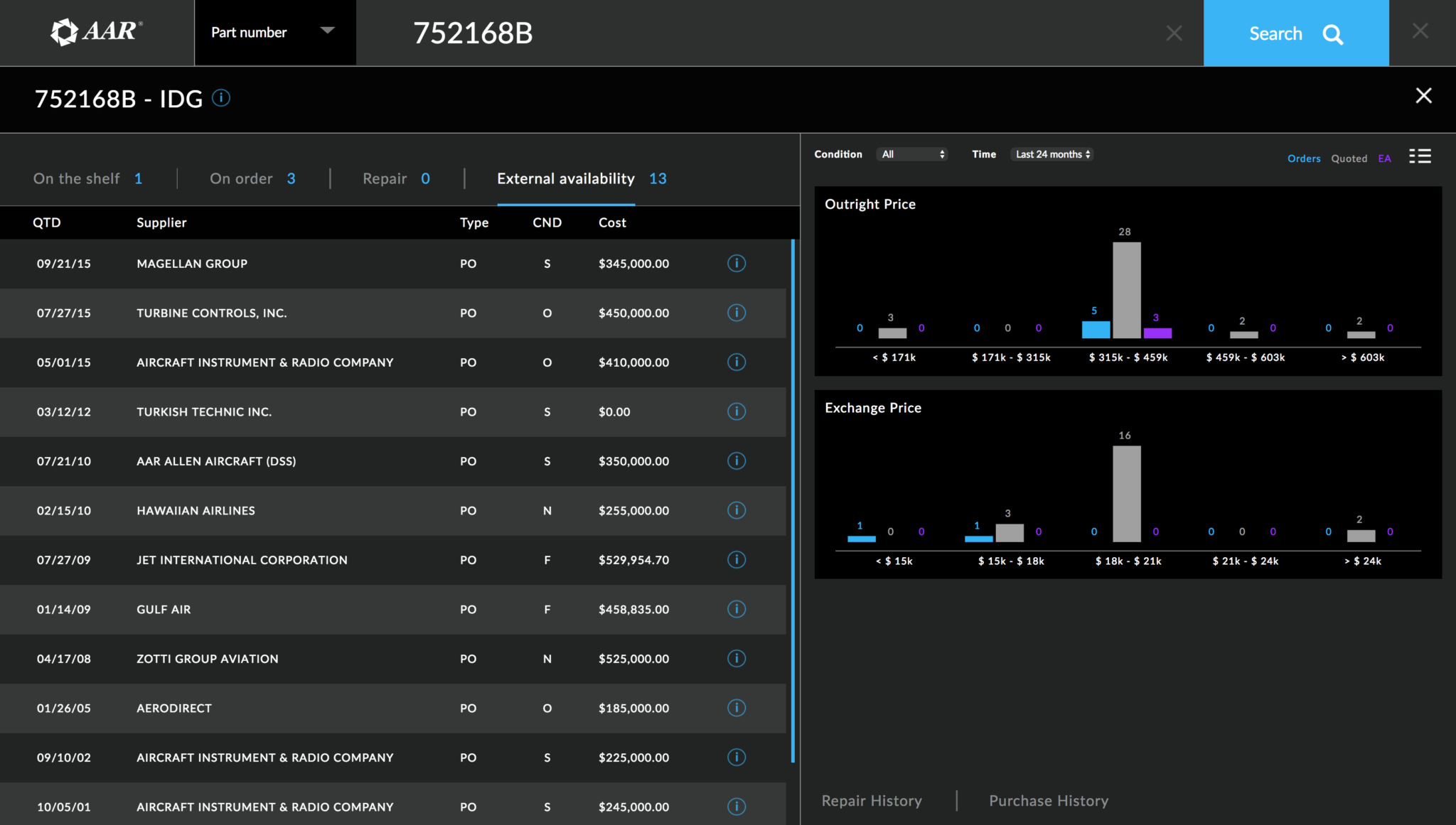Open info for the 10/05/01 Aircraft Instrument row

pyautogui.click(x=737, y=807)
